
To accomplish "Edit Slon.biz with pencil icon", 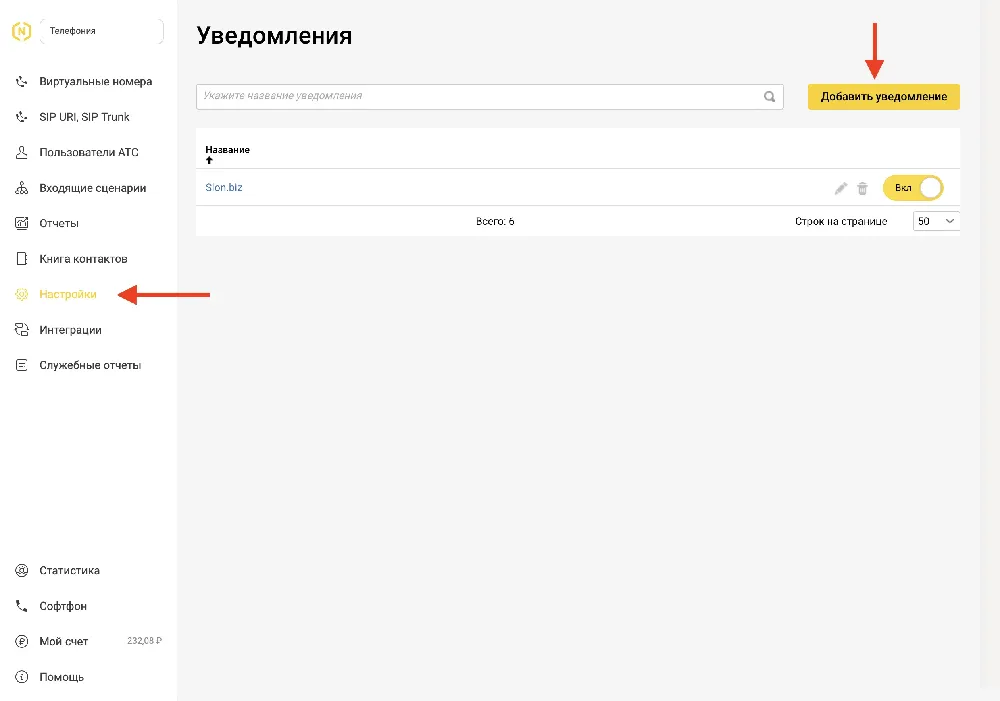I will coord(841,188).
